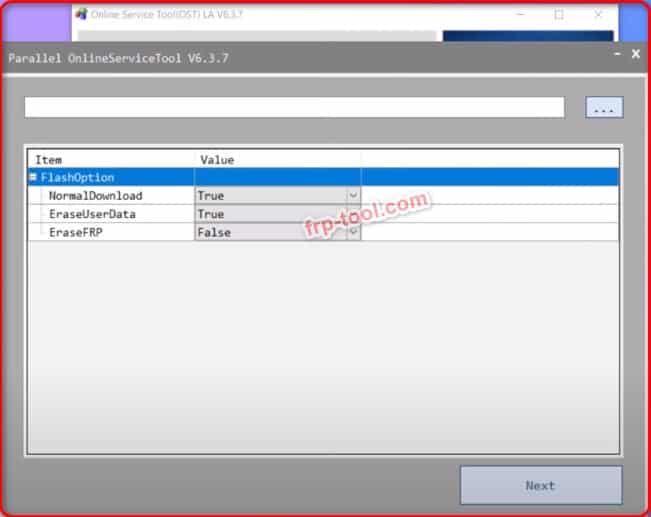Image resolution: width=651 pixels, height=517 pixels.
Task: Open the browse "..." button
Action: pos(604,107)
